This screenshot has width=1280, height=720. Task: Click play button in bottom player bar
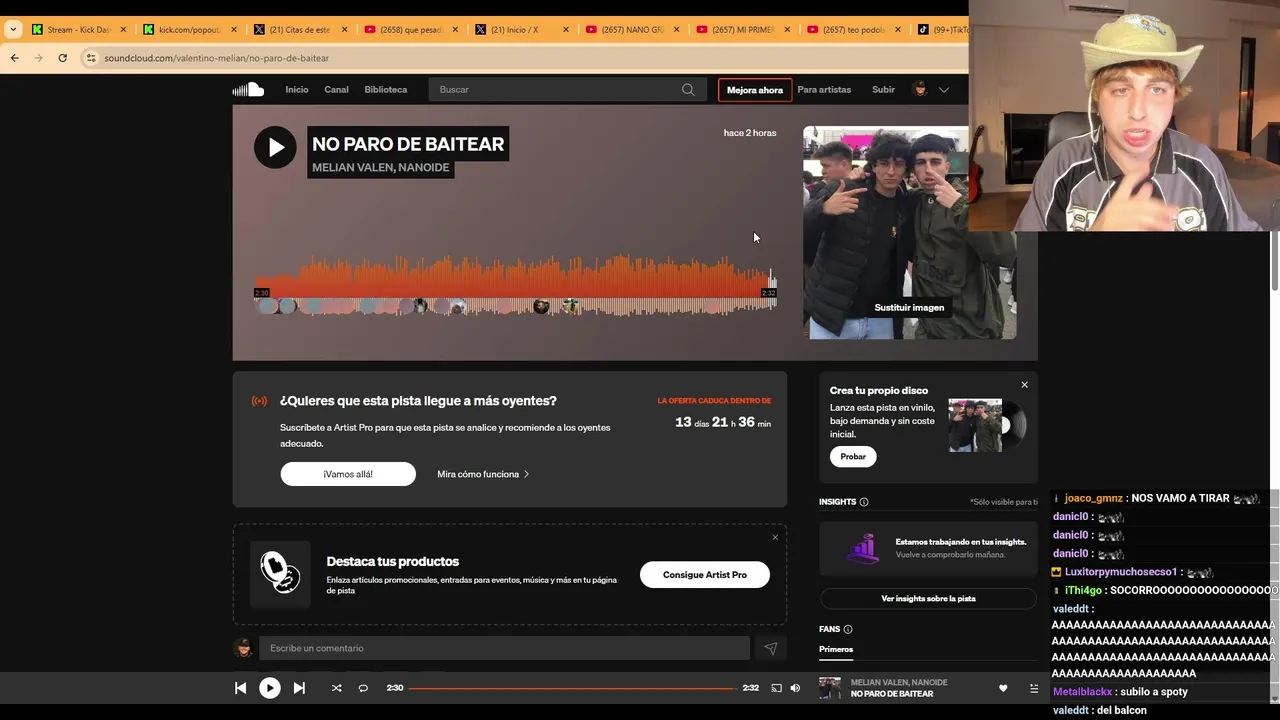click(270, 688)
